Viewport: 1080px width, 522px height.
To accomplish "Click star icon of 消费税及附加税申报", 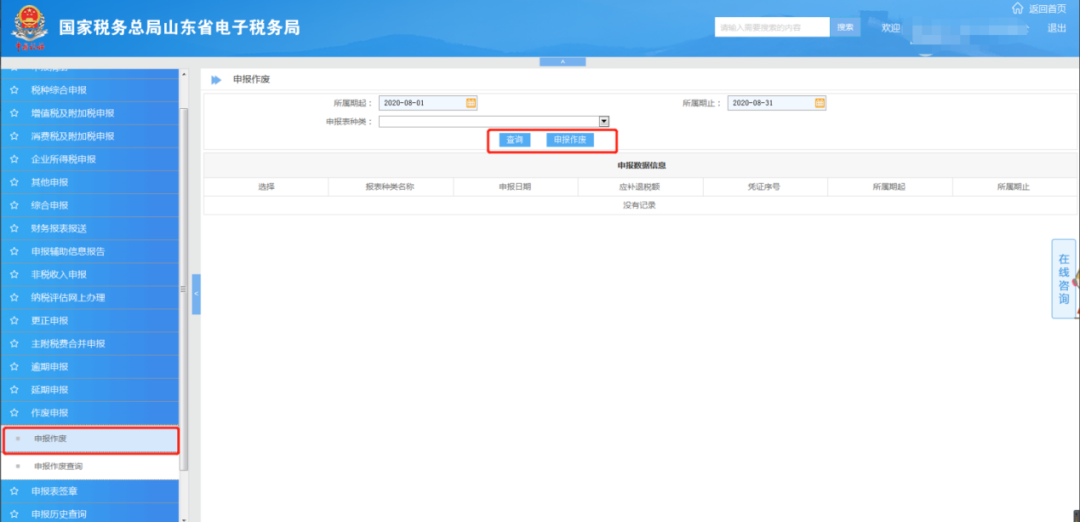I will click(14, 136).
